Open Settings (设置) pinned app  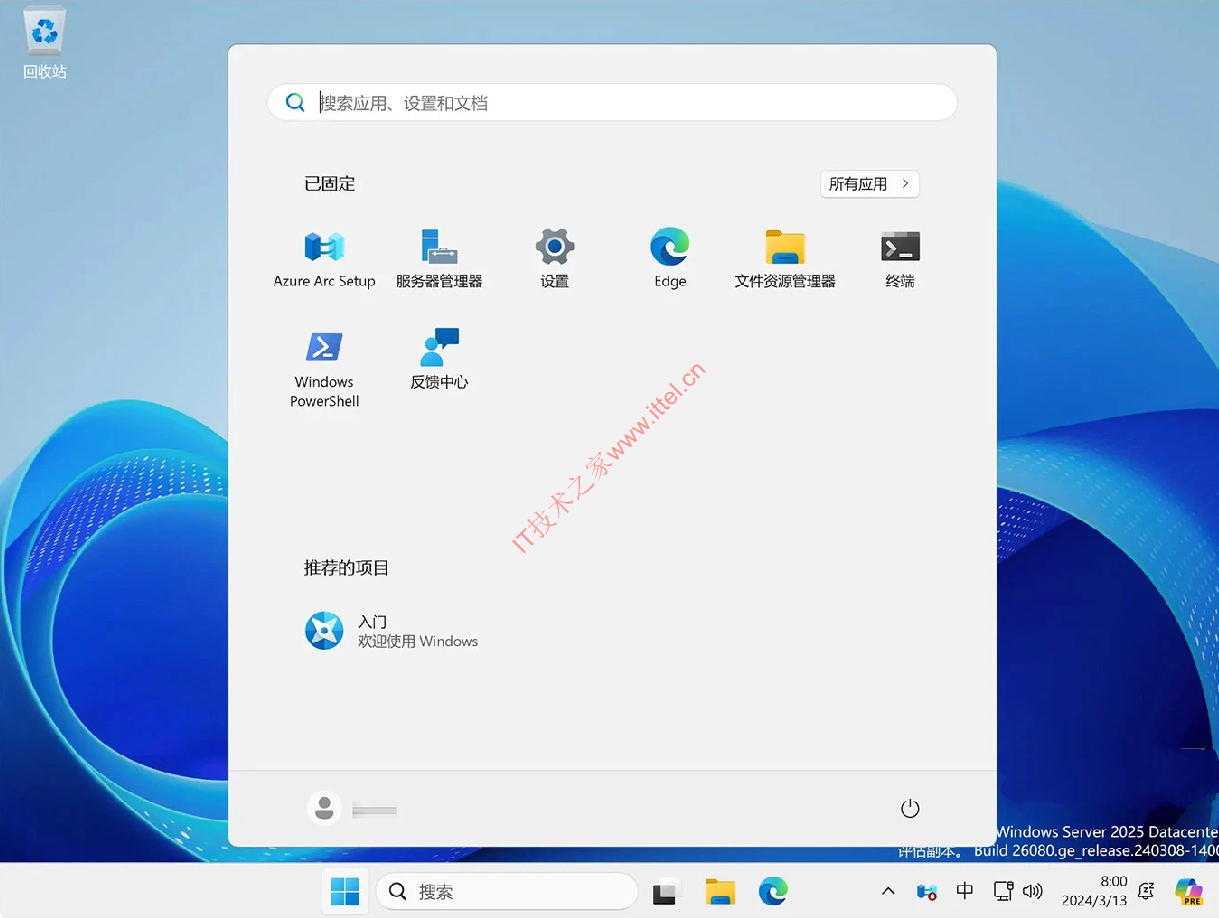tap(555, 259)
